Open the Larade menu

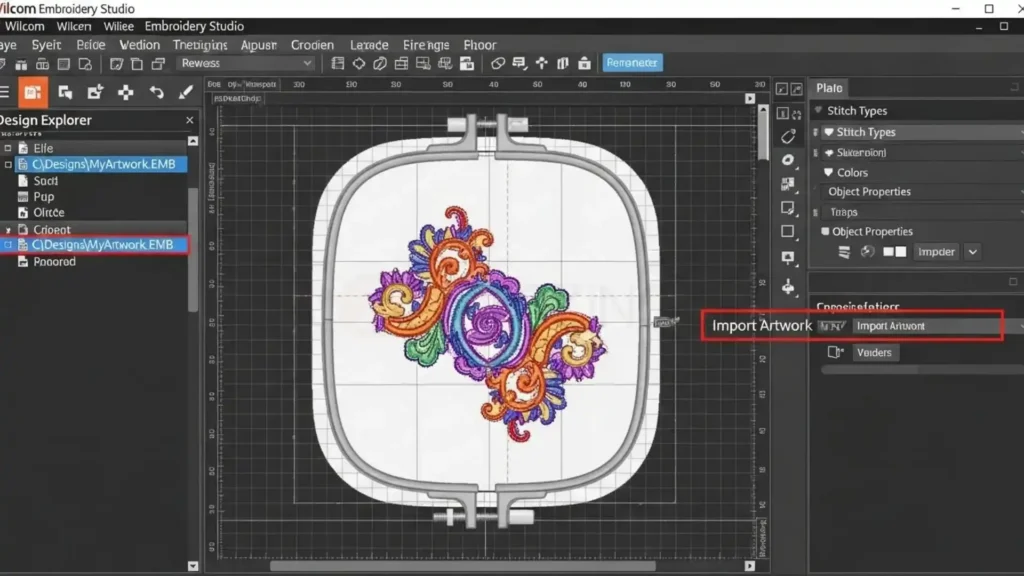pyautogui.click(x=369, y=45)
